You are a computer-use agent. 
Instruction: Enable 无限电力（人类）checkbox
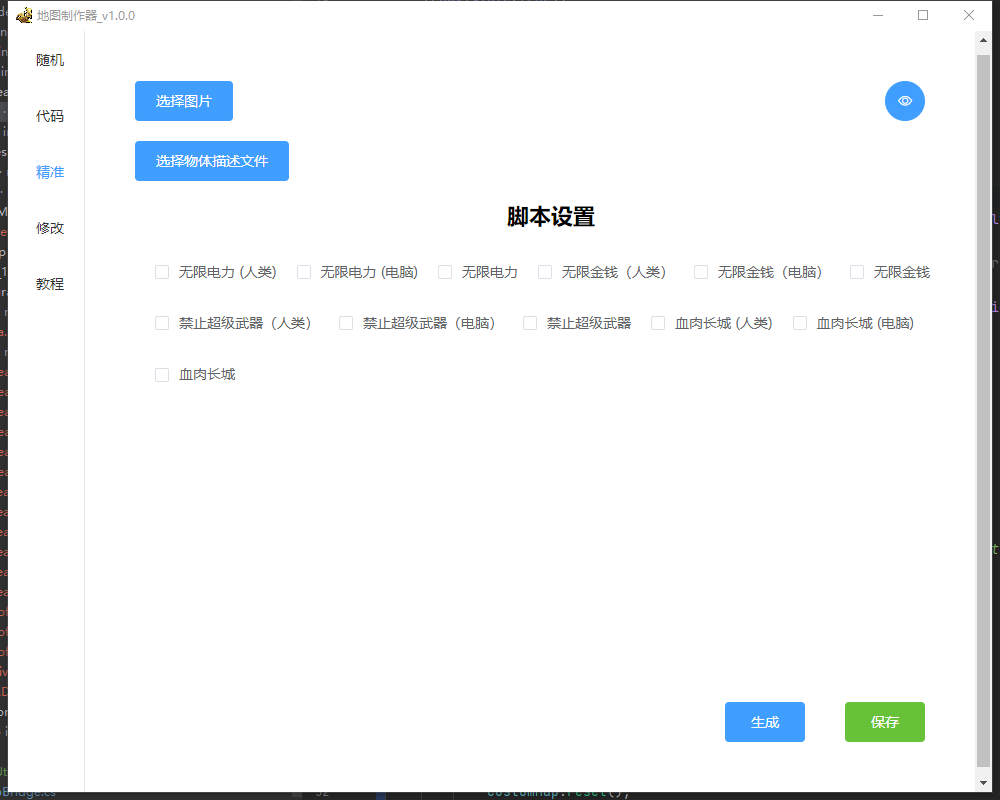tap(161, 271)
